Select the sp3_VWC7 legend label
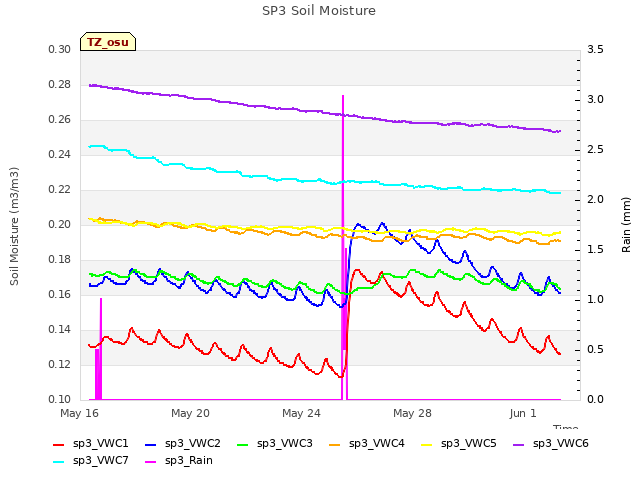This screenshot has width=640, height=480. (x=100, y=461)
